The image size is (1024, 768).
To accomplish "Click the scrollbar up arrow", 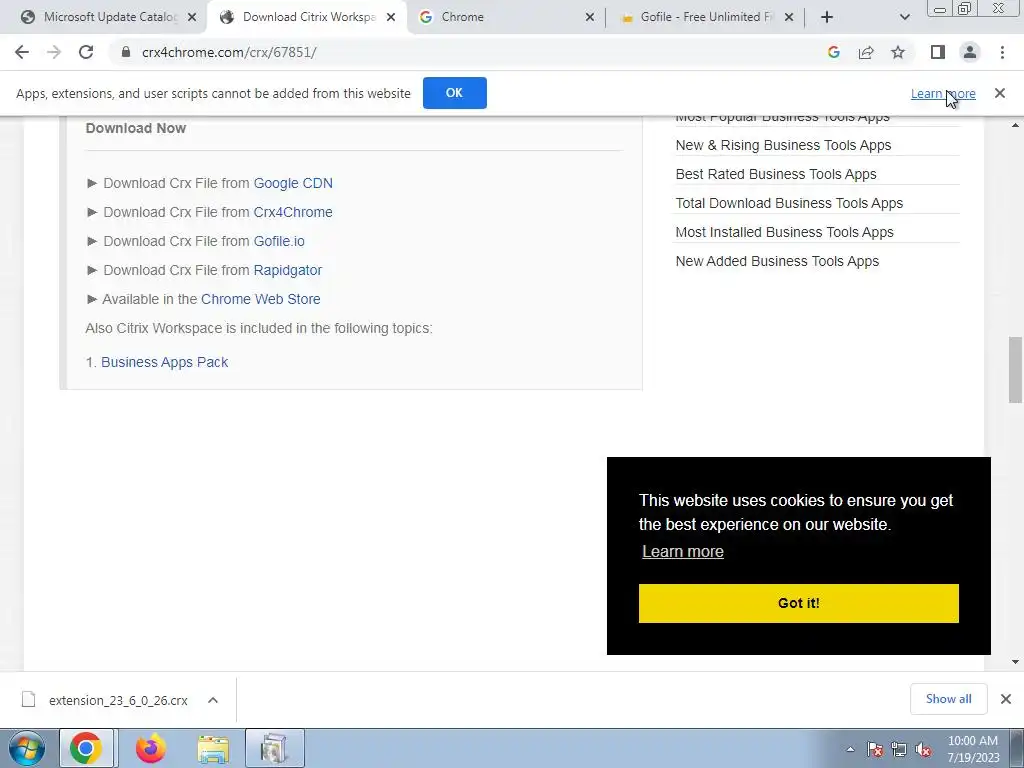I will point(1016,125).
